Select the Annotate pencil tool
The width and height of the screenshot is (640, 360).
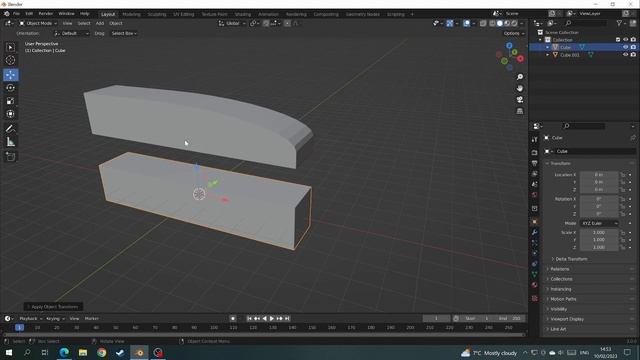pos(11,129)
